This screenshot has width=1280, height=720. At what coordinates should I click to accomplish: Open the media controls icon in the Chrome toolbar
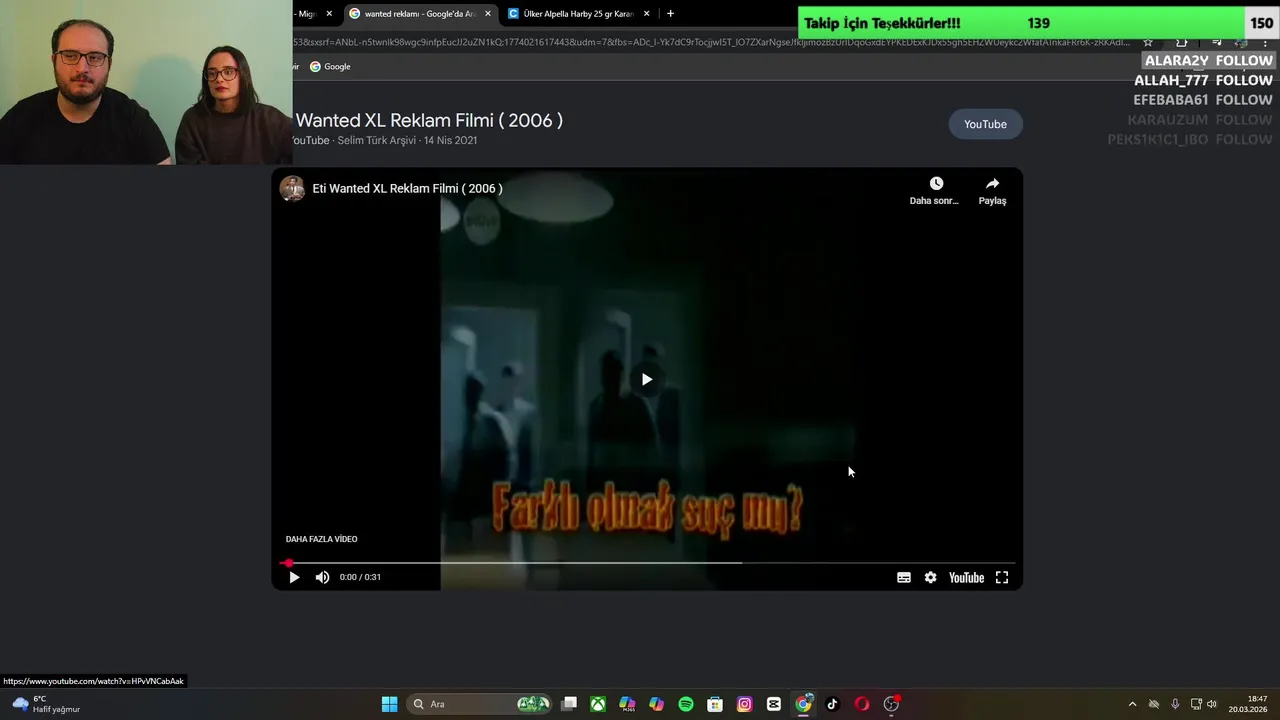(1216, 42)
